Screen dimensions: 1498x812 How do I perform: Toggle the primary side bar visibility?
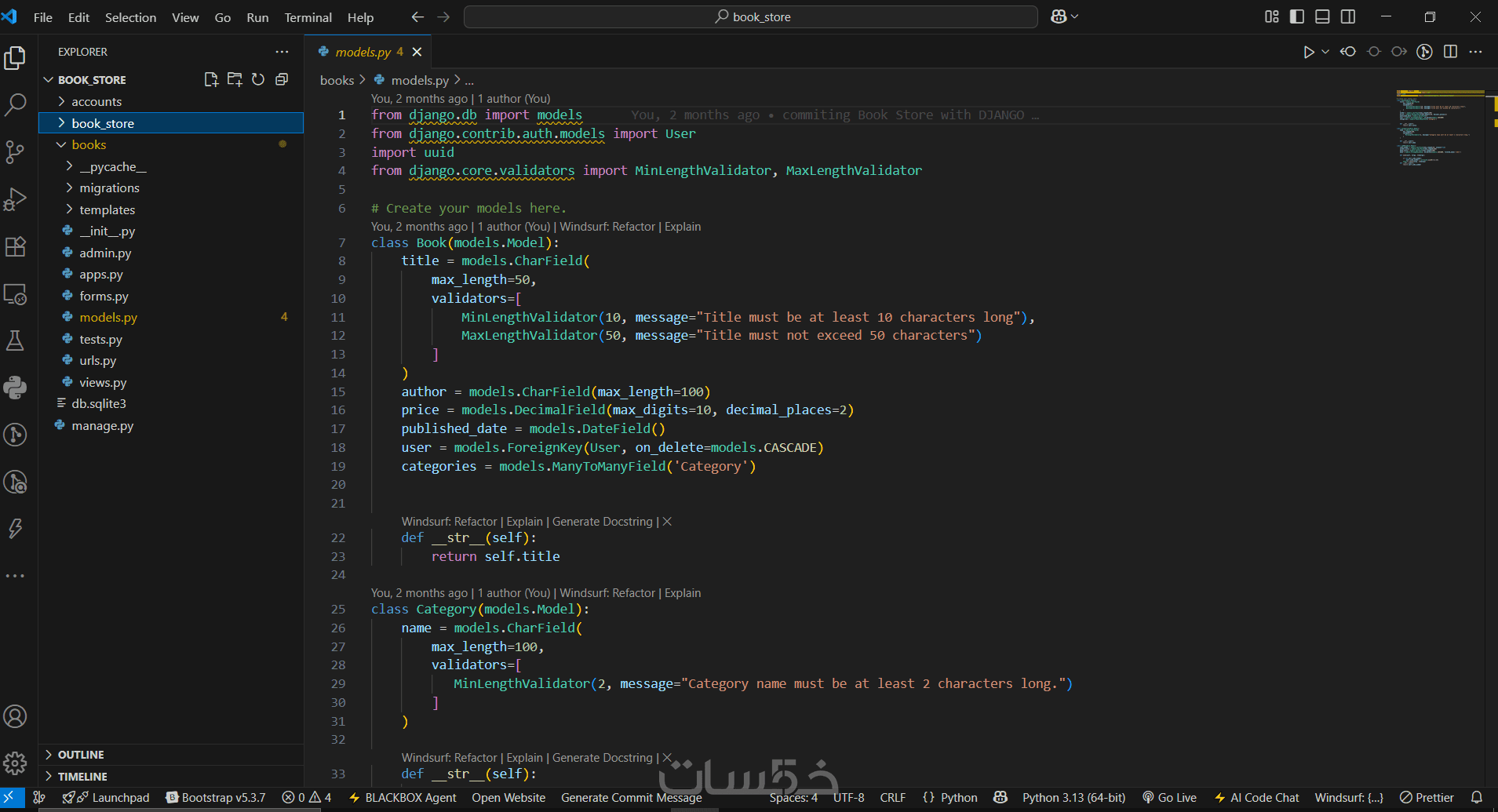pos(1297,16)
